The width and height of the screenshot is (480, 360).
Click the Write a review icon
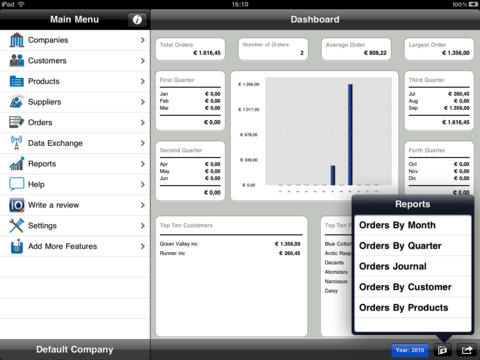click(17, 205)
